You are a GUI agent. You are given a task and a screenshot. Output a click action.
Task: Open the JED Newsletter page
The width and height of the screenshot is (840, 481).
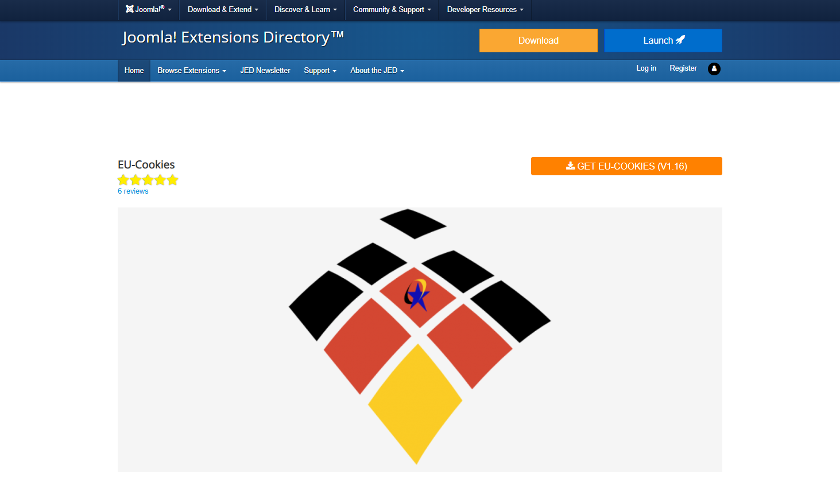coord(265,71)
